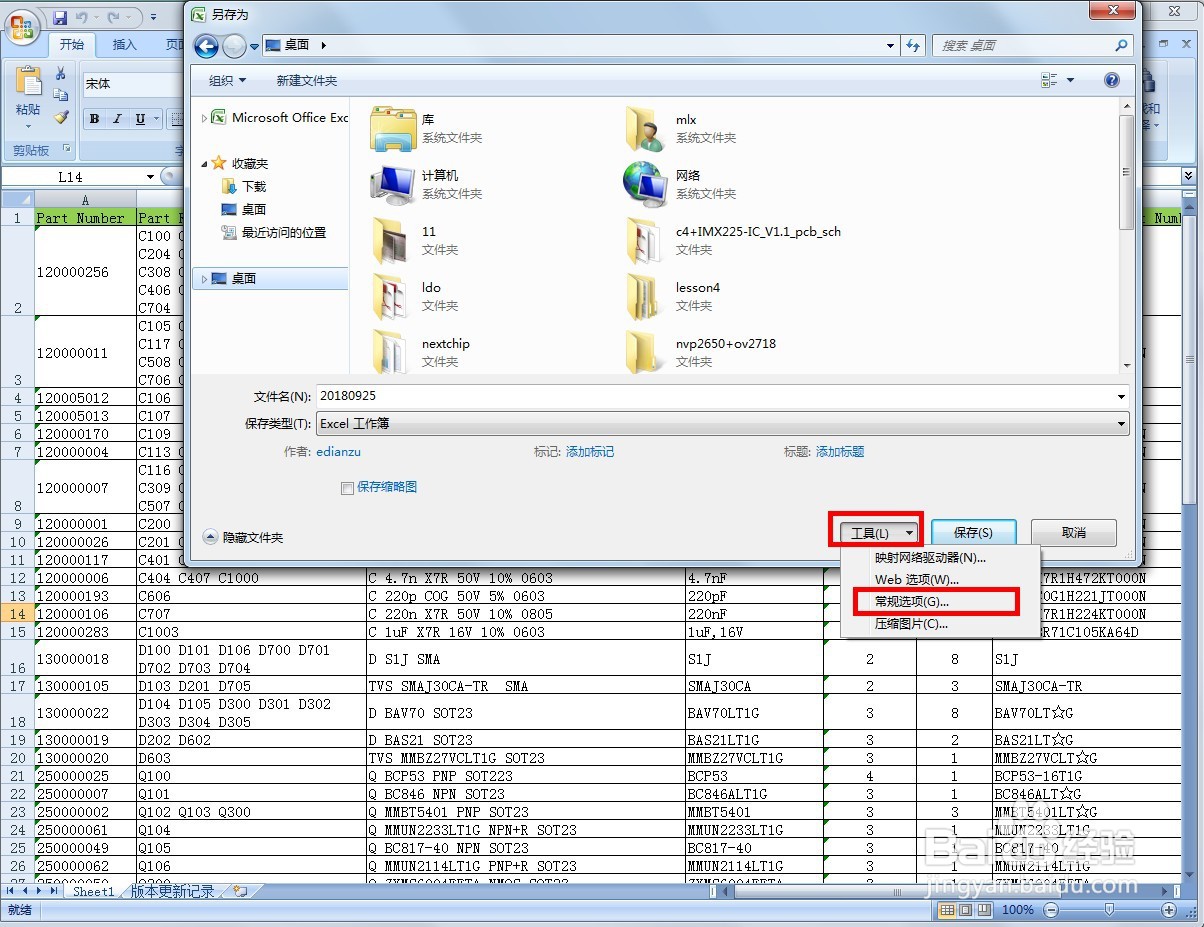Select the nvp2650+ov2718 folder
1204x927 pixels.
pyautogui.click(x=700, y=352)
